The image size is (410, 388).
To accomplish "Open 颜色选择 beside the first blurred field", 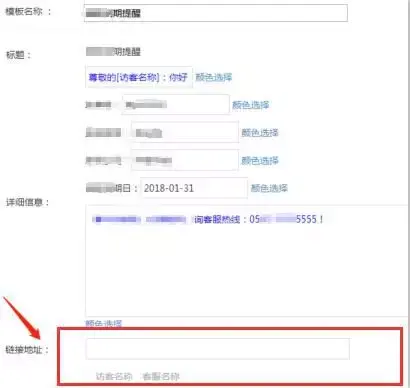I will (251, 105).
